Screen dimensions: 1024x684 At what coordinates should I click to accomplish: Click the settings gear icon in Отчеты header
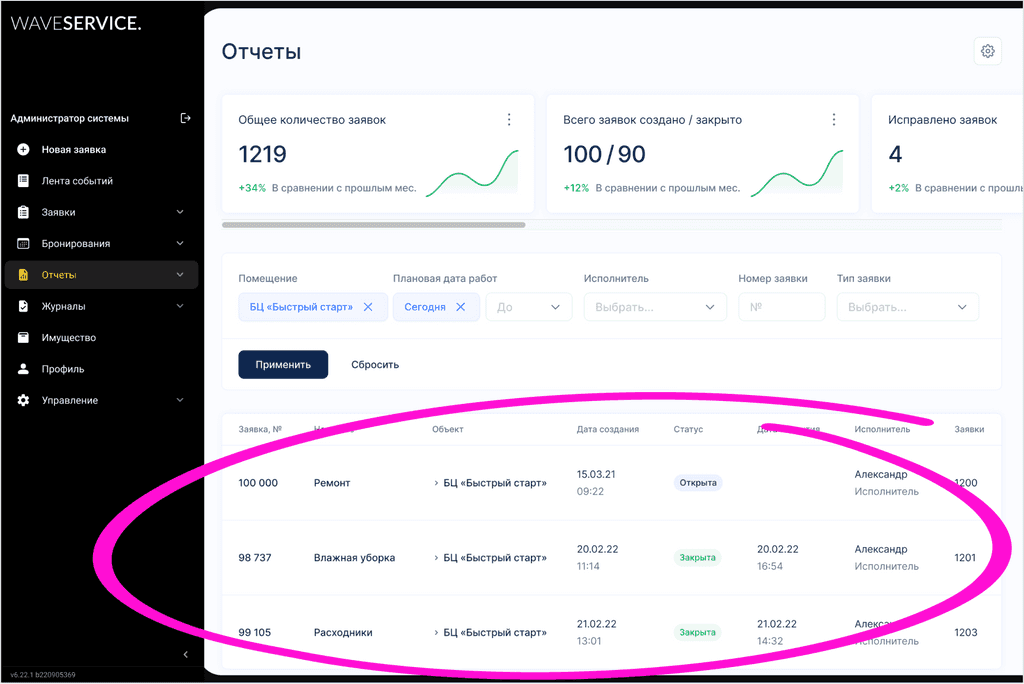(987, 51)
